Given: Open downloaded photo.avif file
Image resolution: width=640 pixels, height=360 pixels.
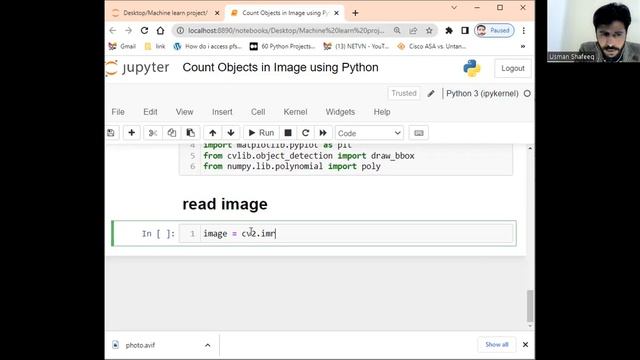Looking at the screenshot, I should pos(140,345).
